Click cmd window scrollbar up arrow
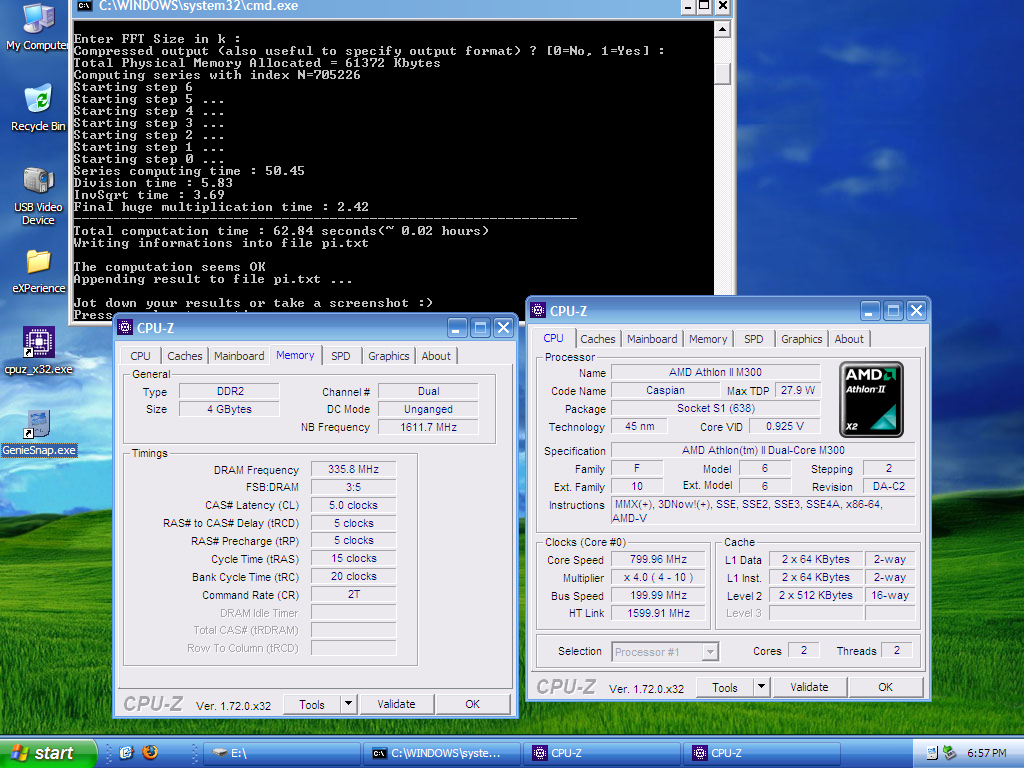 pyautogui.click(x=722, y=29)
